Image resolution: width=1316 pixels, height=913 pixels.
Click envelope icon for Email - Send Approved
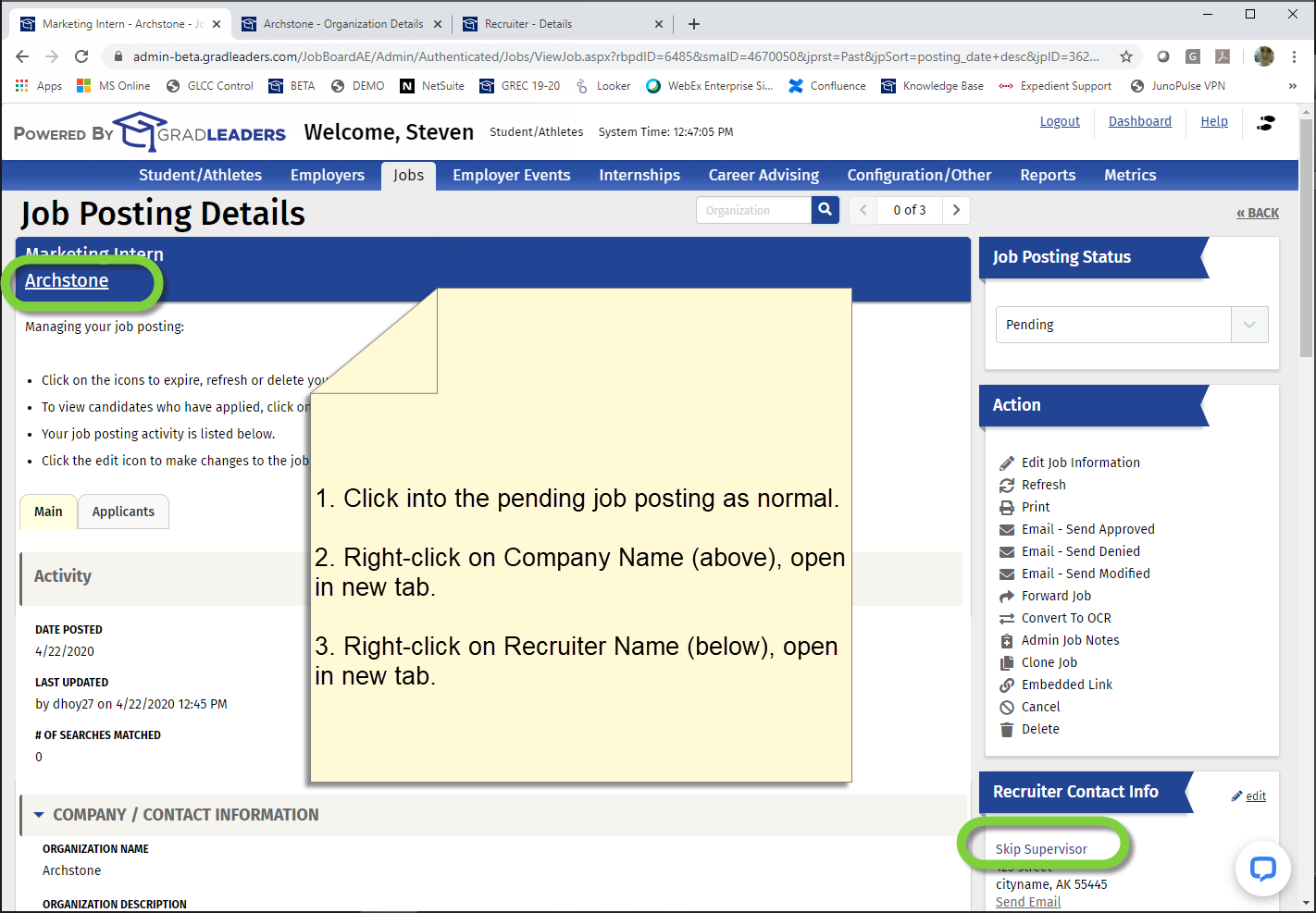coord(1007,529)
